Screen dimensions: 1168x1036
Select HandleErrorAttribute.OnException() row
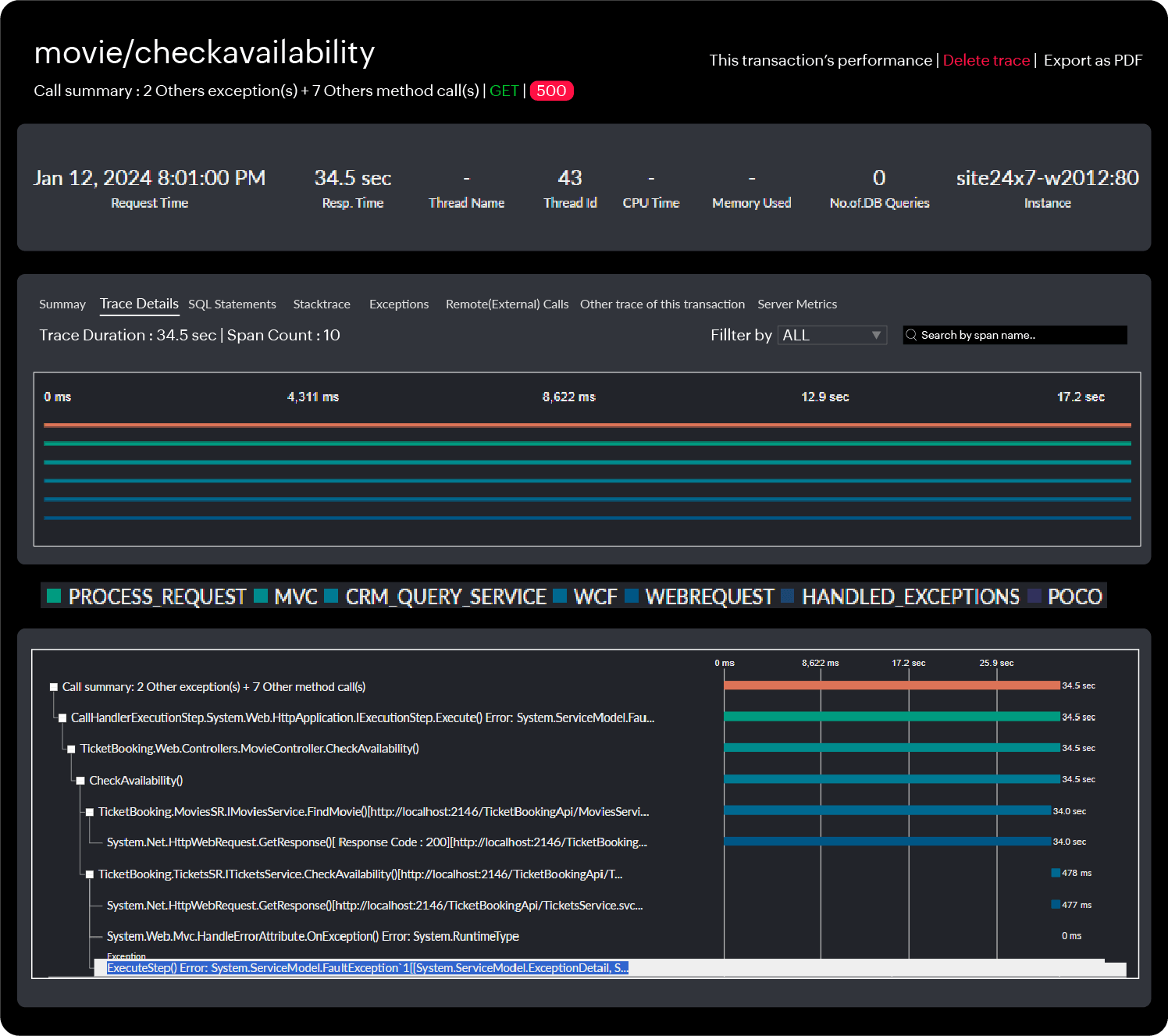pos(313,936)
